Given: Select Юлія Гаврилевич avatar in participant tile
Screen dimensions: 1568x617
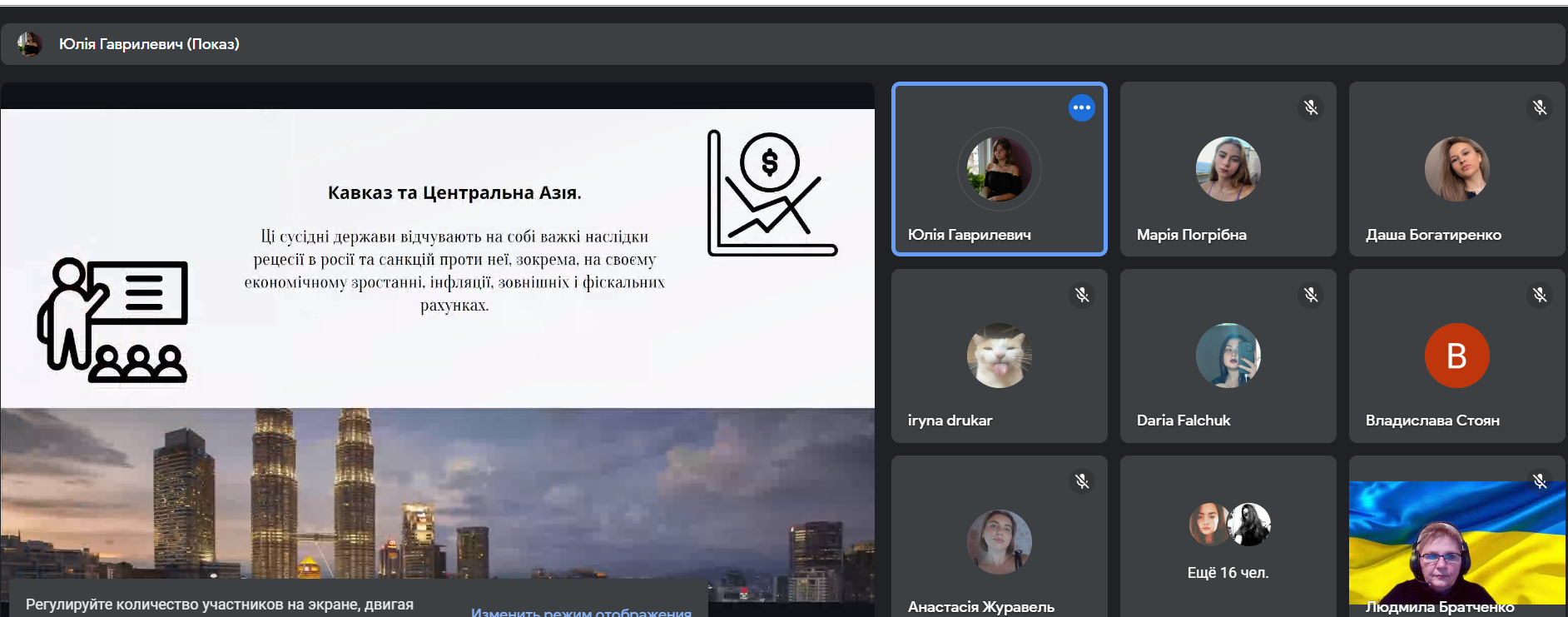Looking at the screenshot, I should (x=1000, y=169).
